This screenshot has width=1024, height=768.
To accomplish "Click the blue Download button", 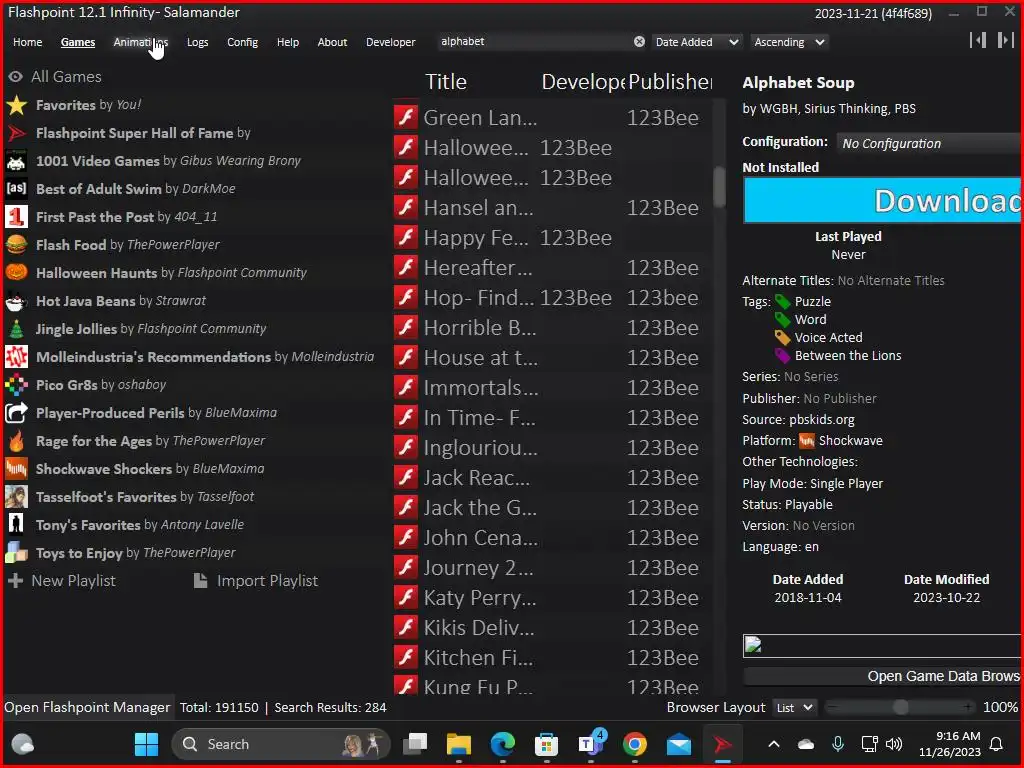I will [882, 200].
